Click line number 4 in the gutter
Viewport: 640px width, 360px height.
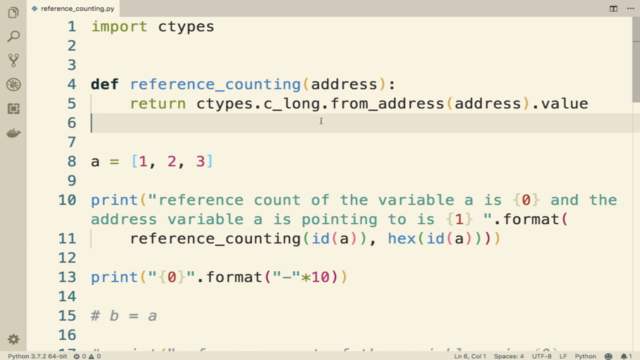click(72, 84)
